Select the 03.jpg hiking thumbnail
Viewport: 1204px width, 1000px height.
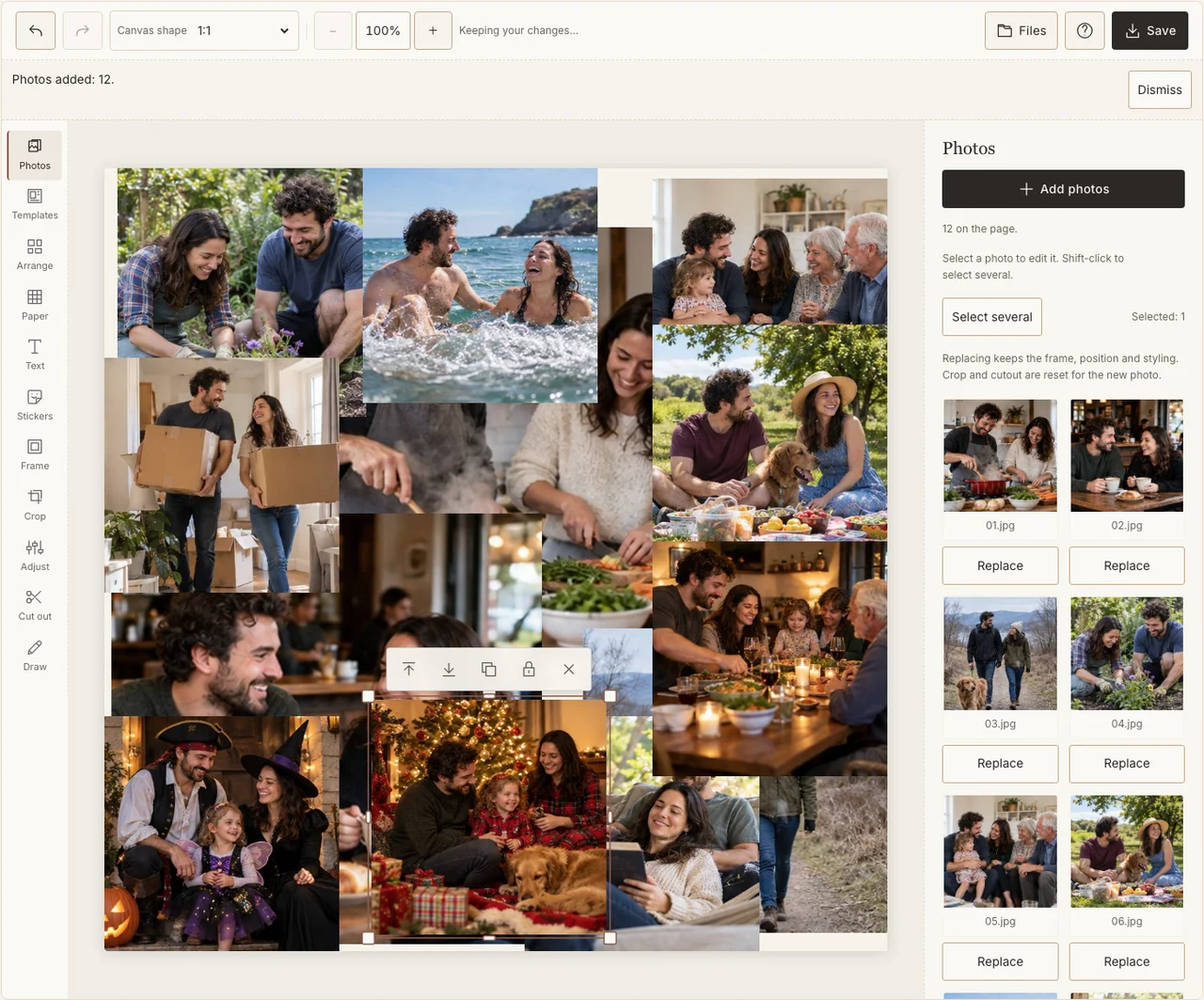1000,654
